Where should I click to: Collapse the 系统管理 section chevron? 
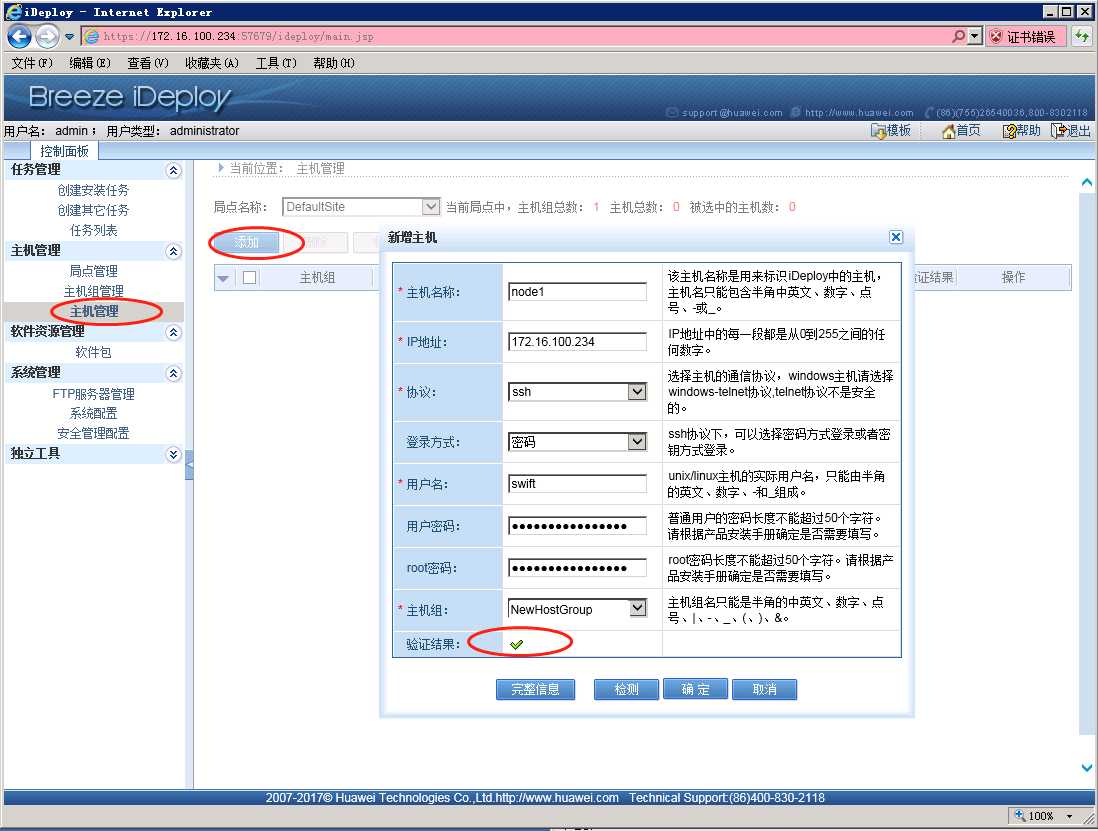[x=174, y=373]
